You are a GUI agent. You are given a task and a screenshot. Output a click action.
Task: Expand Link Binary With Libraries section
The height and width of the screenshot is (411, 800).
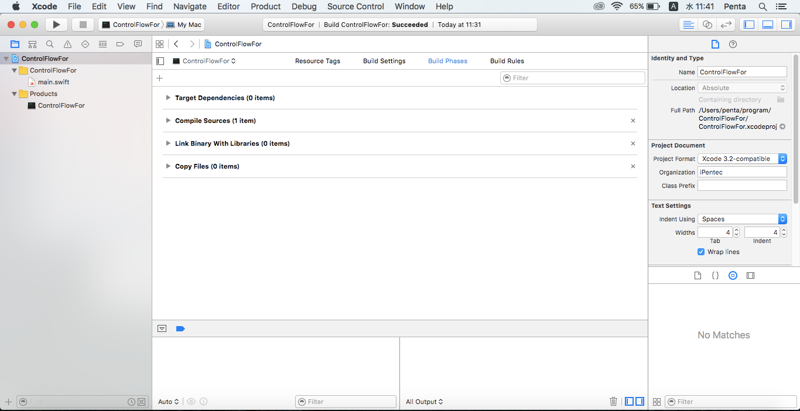click(x=168, y=143)
